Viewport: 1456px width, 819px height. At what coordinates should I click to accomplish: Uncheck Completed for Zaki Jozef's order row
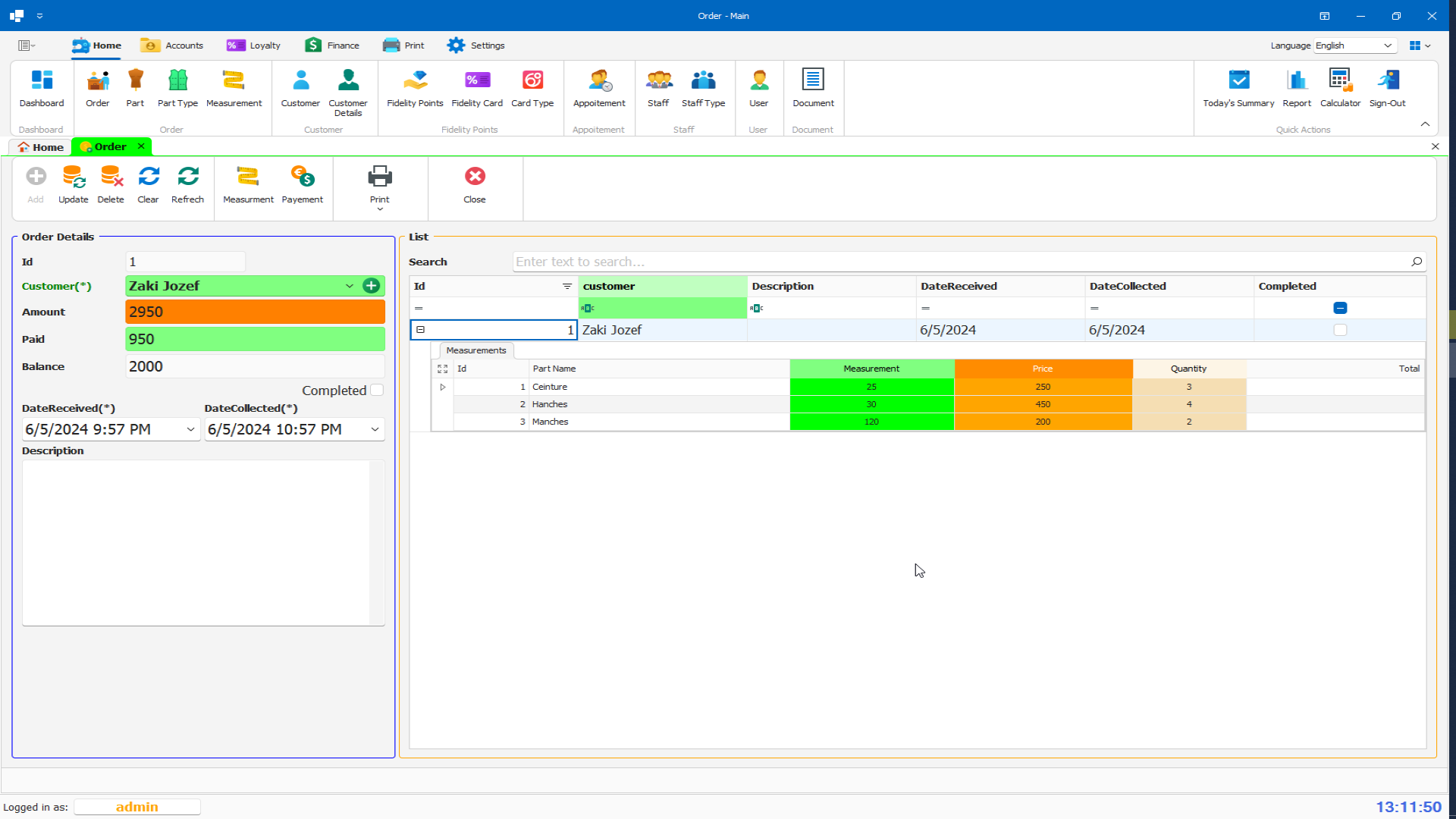pos(1341,330)
